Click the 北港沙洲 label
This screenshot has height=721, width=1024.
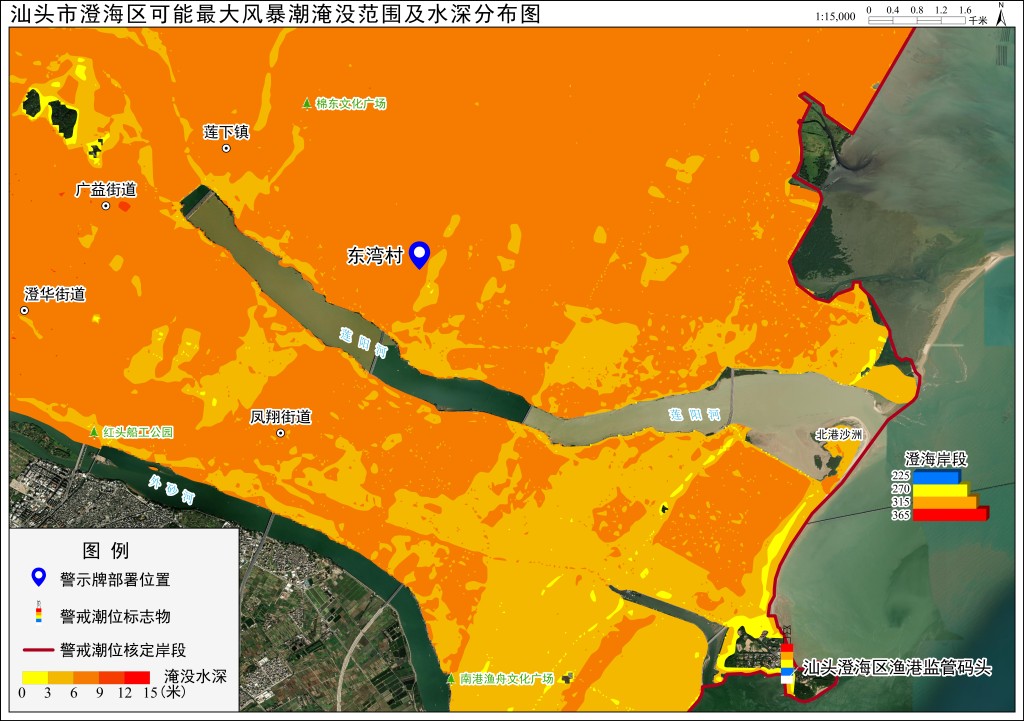click(839, 434)
